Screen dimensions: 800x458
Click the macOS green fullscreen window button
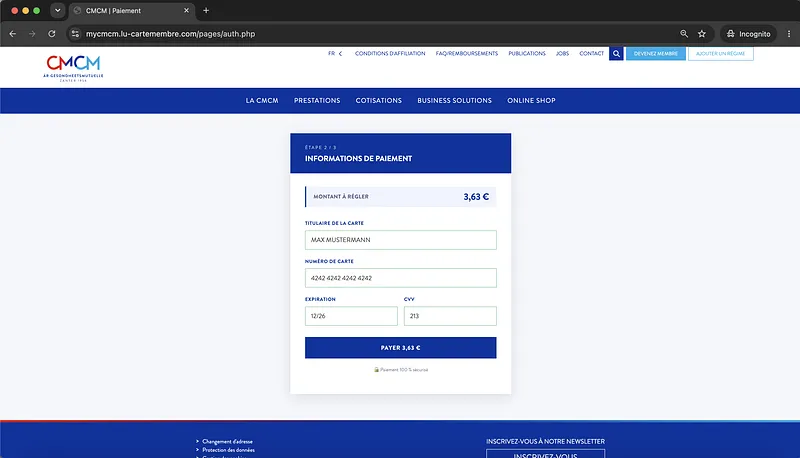click(x=36, y=10)
